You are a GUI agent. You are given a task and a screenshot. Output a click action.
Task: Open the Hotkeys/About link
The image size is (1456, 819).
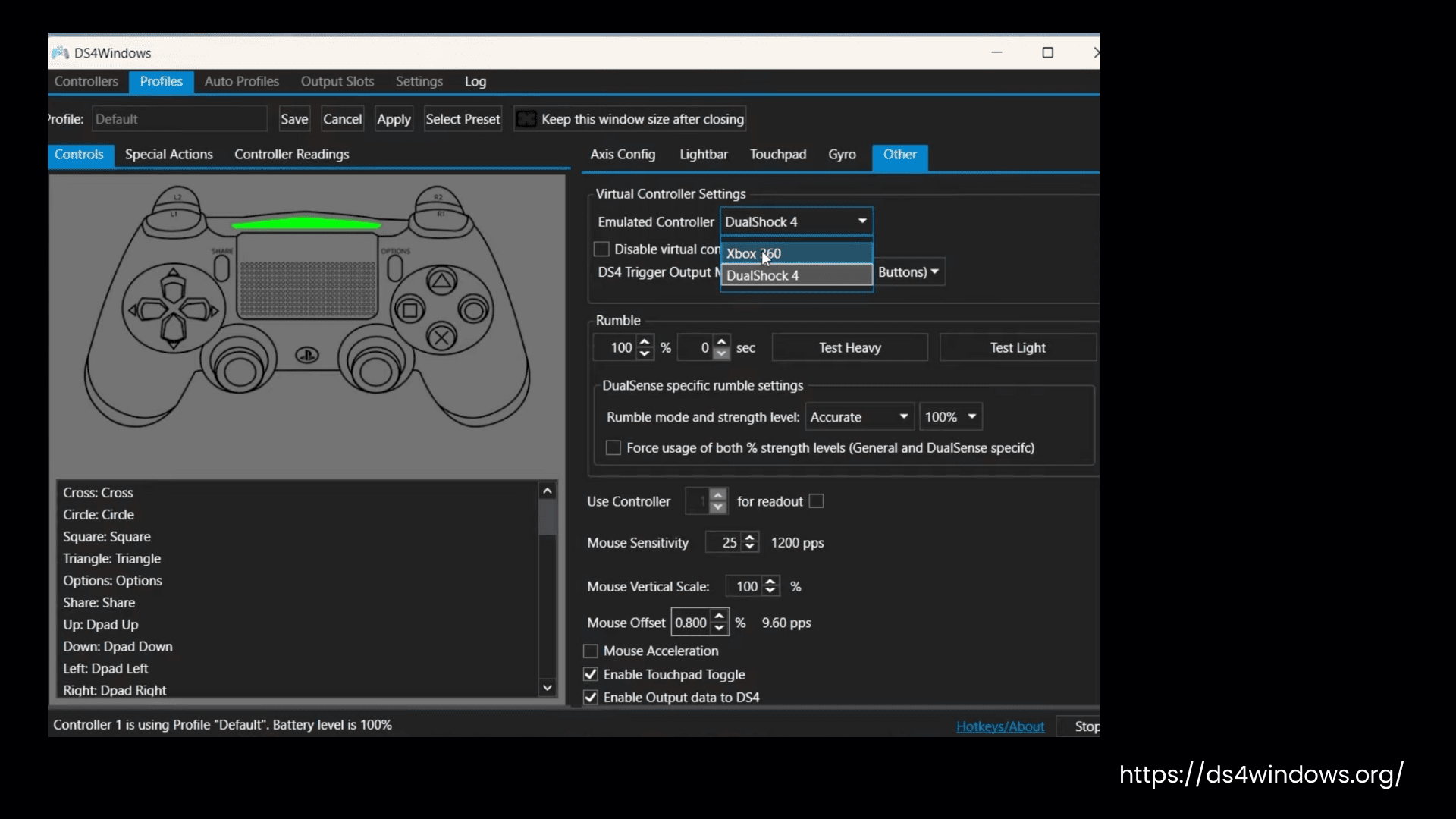999,726
